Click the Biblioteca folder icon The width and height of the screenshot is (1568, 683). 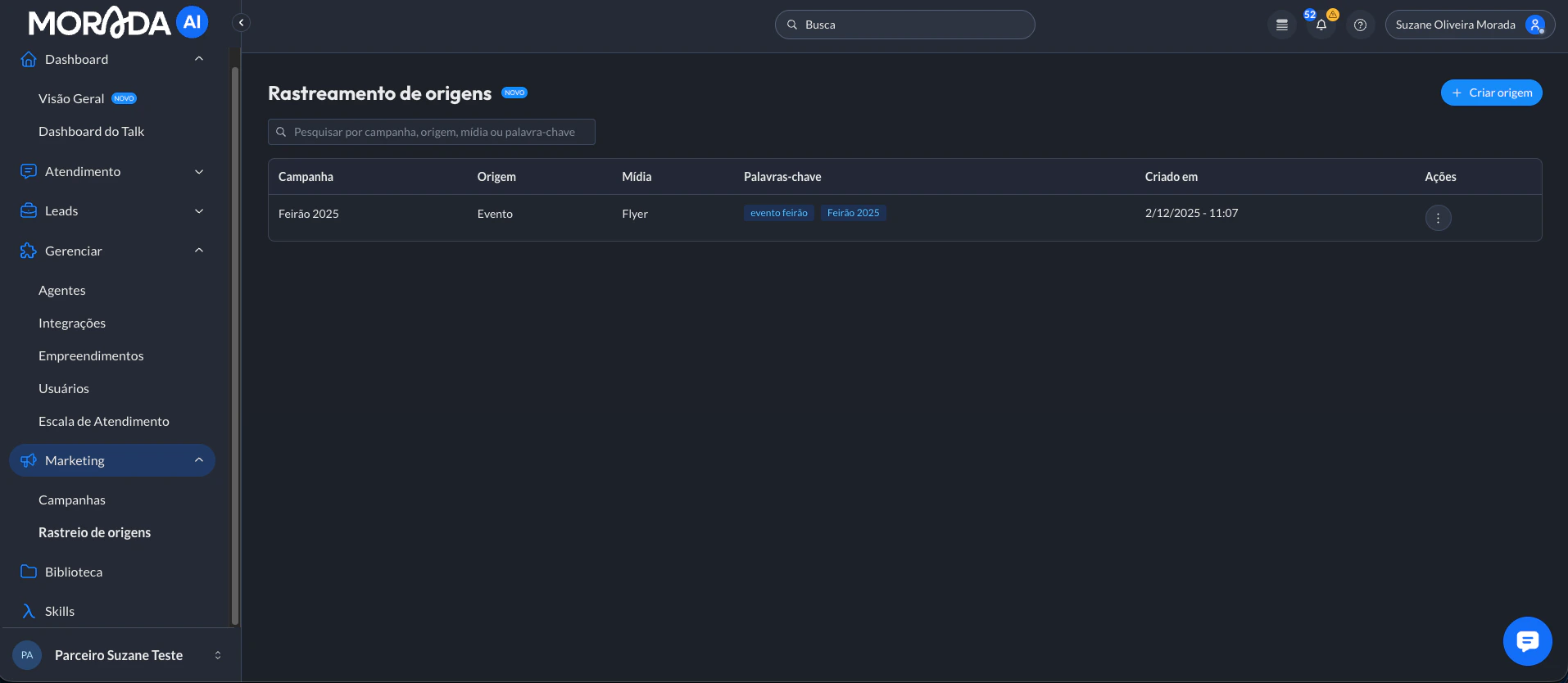tap(29, 572)
